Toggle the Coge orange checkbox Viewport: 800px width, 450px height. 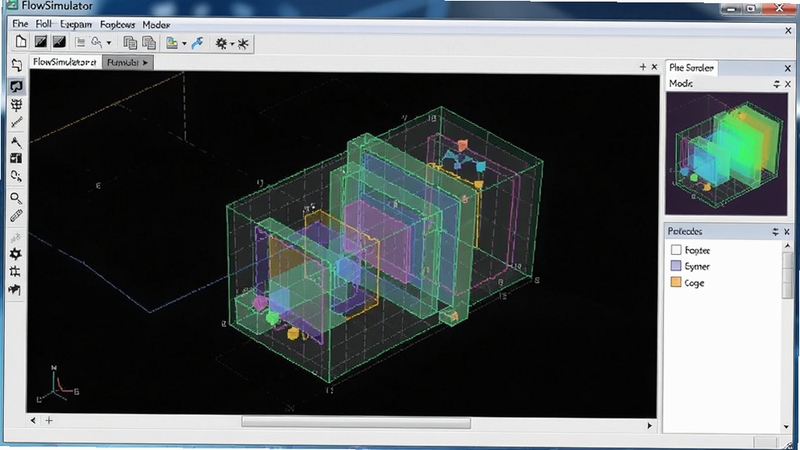tap(676, 282)
